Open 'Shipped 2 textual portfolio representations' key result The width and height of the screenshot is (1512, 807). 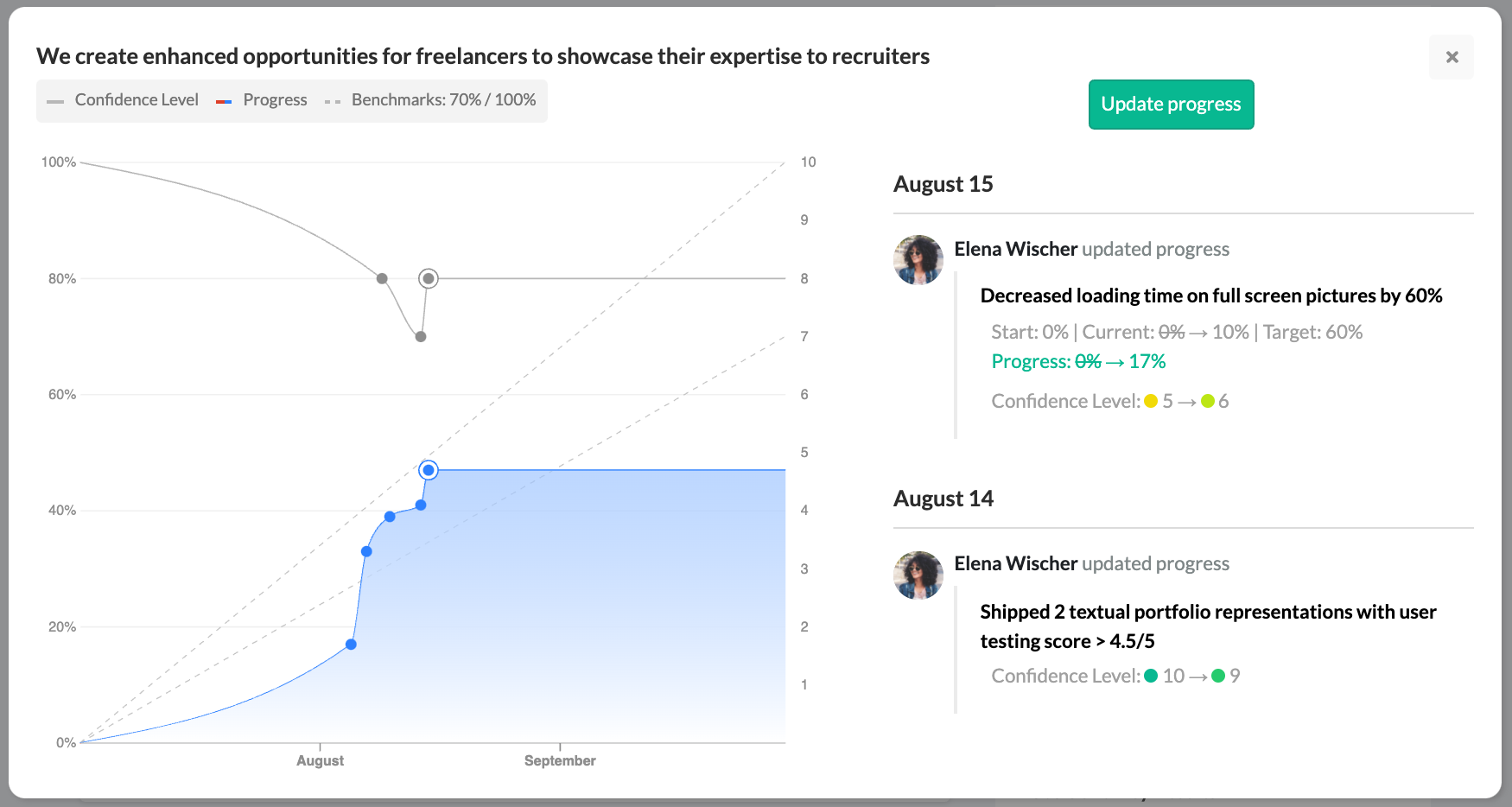tap(1208, 626)
